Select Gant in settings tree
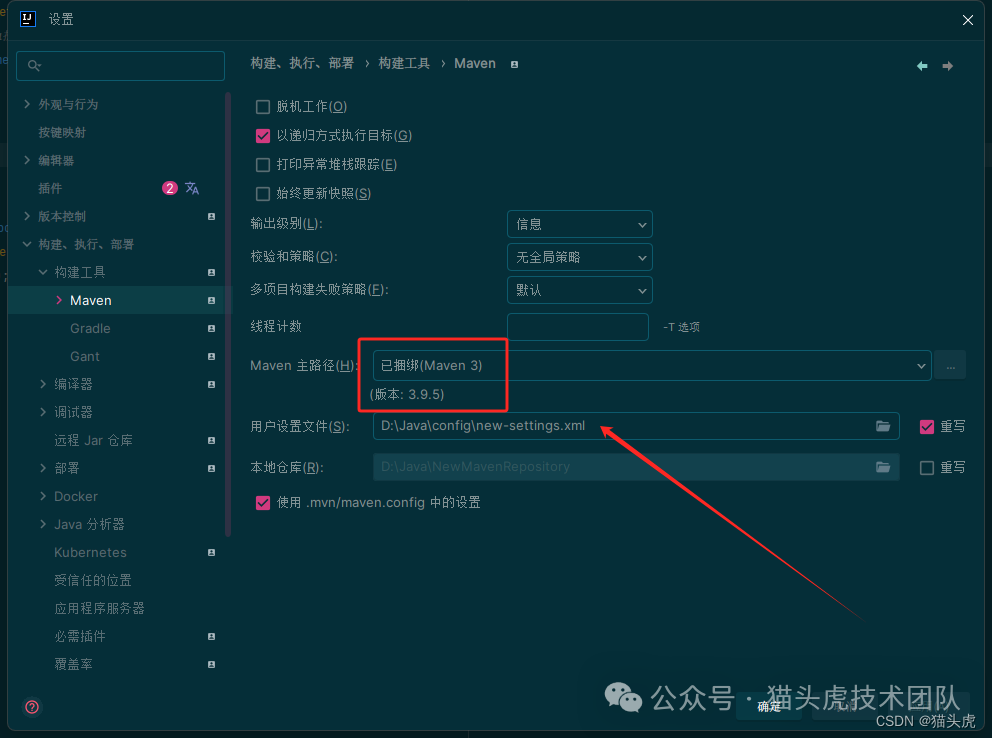This screenshot has width=992, height=738. (x=85, y=356)
